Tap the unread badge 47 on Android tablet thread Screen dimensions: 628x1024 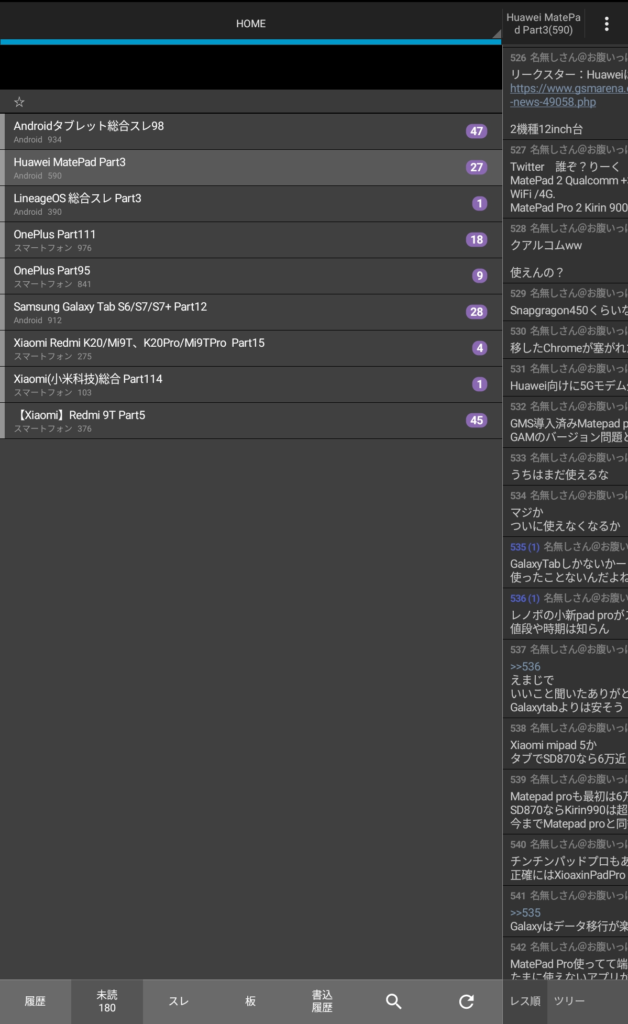(x=476, y=131)
